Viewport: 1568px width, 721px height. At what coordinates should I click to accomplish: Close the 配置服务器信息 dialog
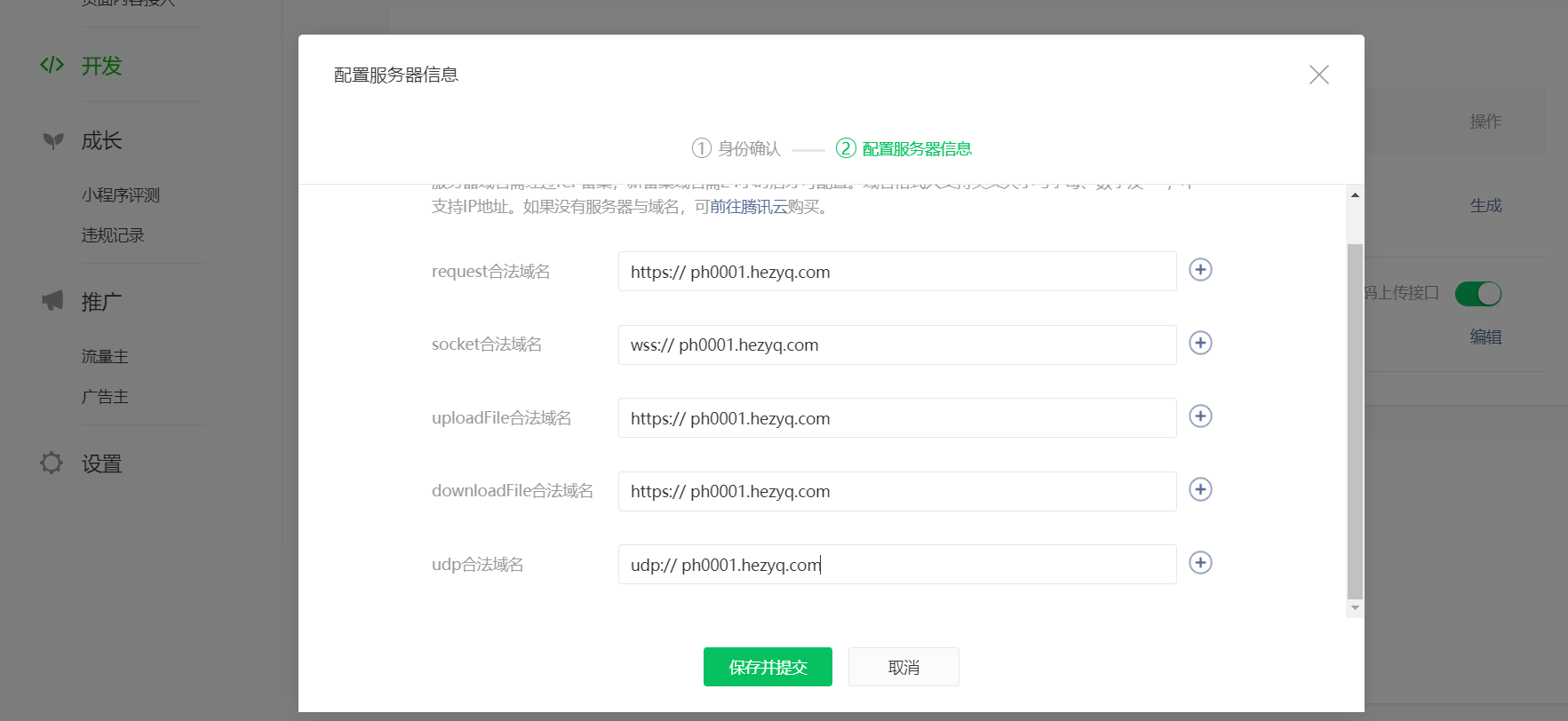[x=1319, y=75]
